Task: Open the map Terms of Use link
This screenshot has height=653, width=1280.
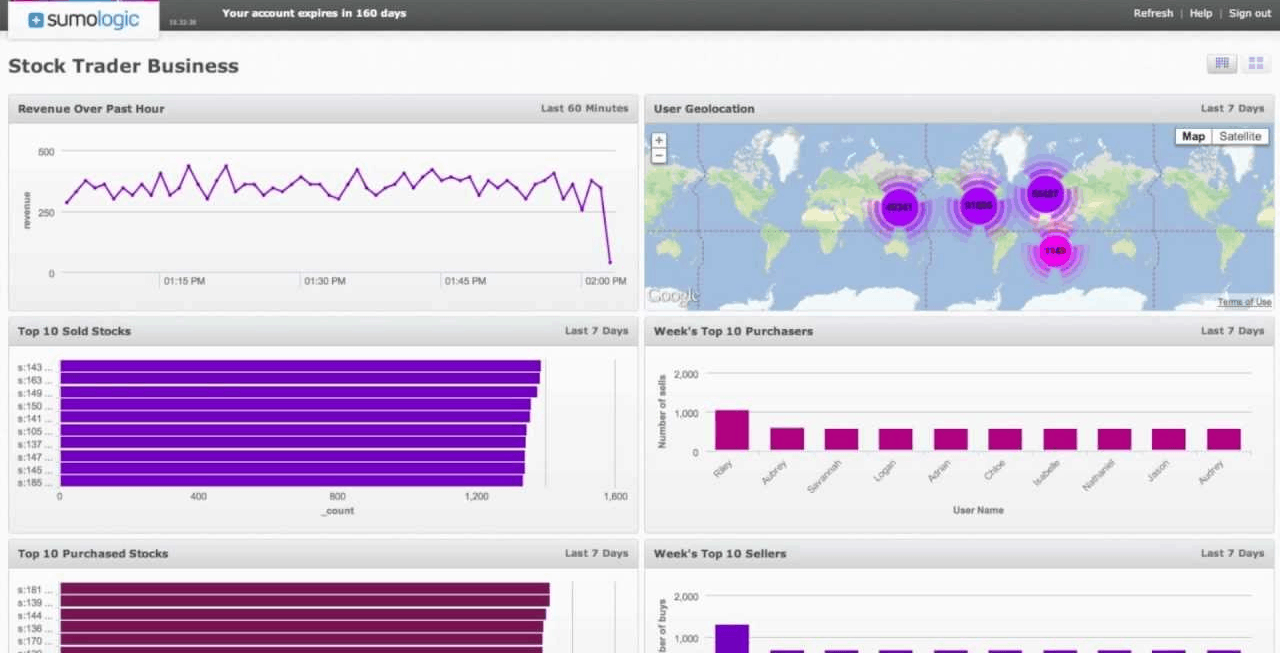Action: tap(1244, 302)
